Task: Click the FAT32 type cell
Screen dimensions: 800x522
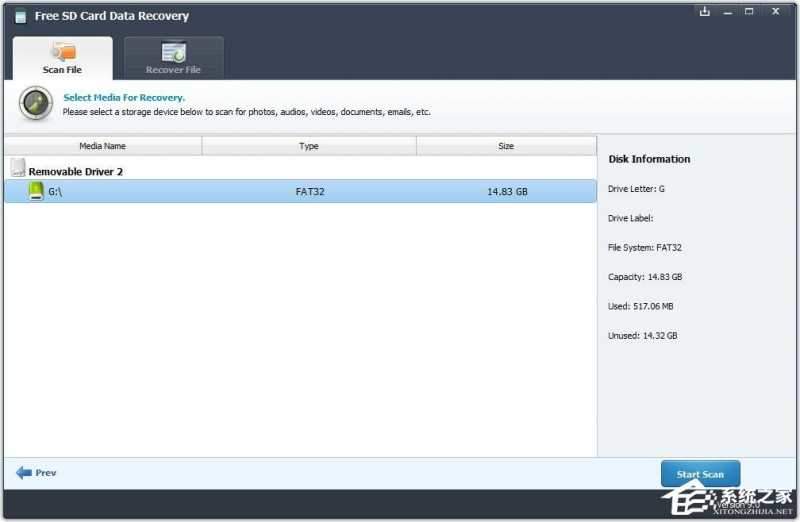Action: pos(310,191)
